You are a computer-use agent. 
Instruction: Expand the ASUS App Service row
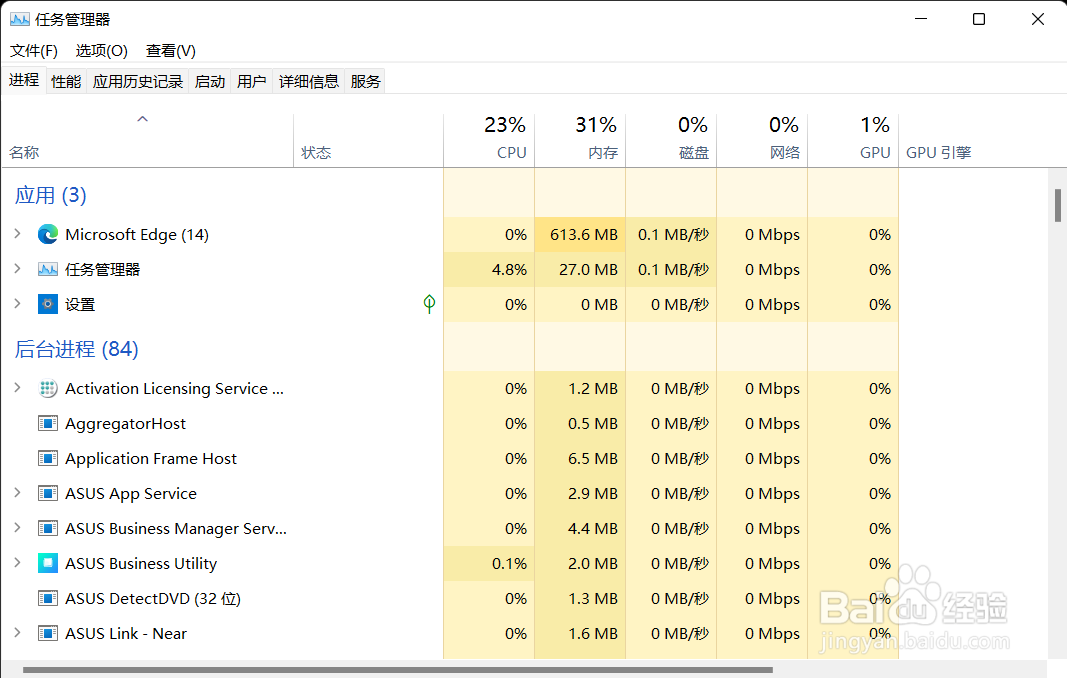(x=18, y=493)
